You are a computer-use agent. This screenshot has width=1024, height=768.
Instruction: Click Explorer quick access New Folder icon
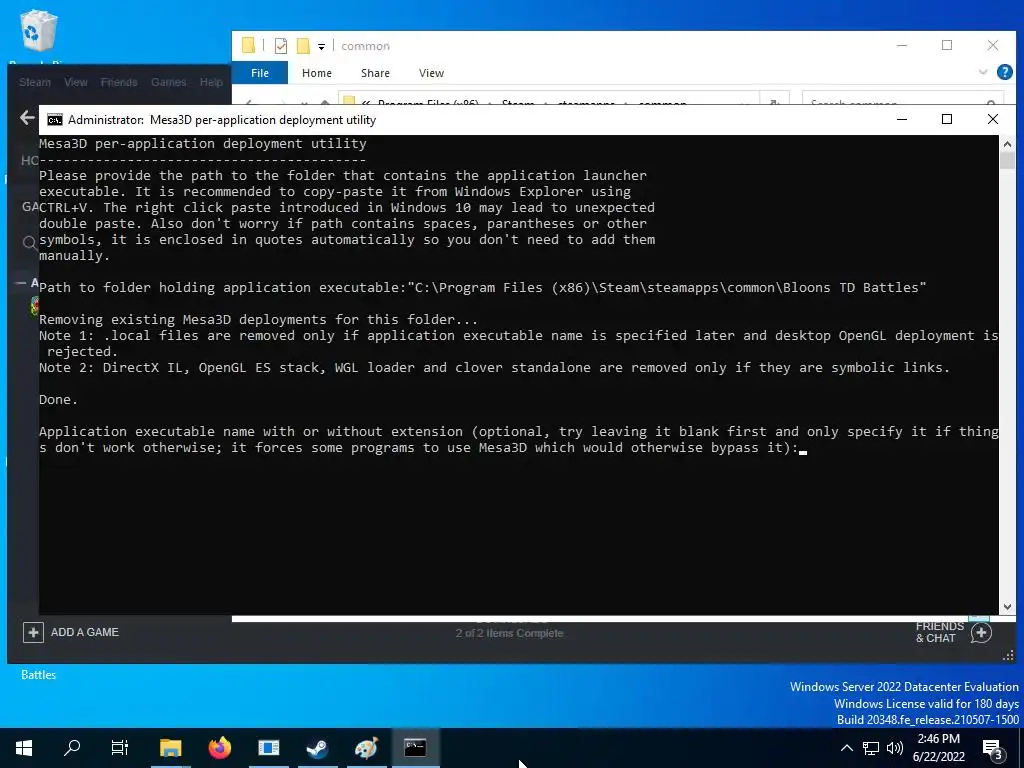302,46
